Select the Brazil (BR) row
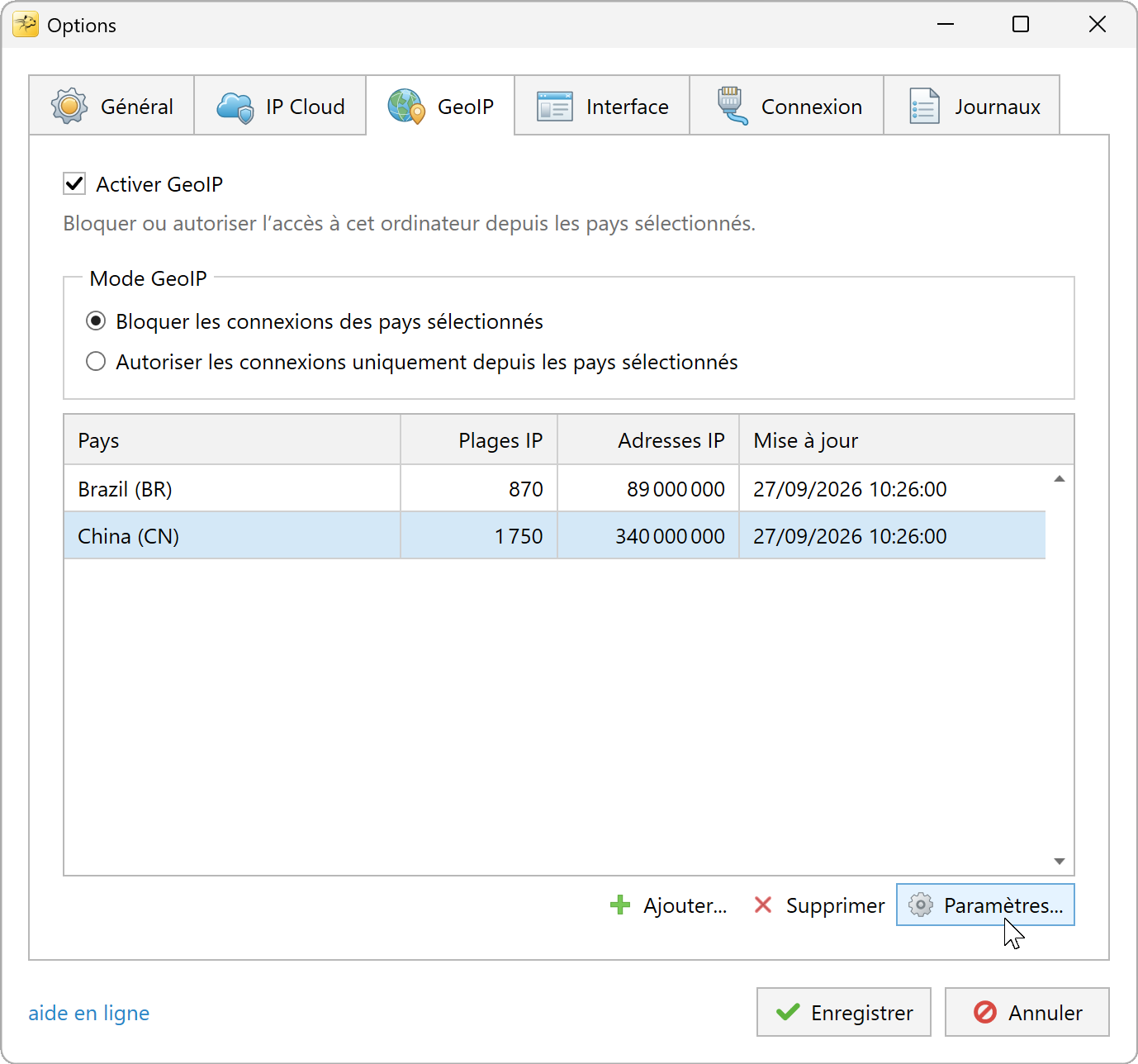 pyautogui.click(x=555, y=488)
